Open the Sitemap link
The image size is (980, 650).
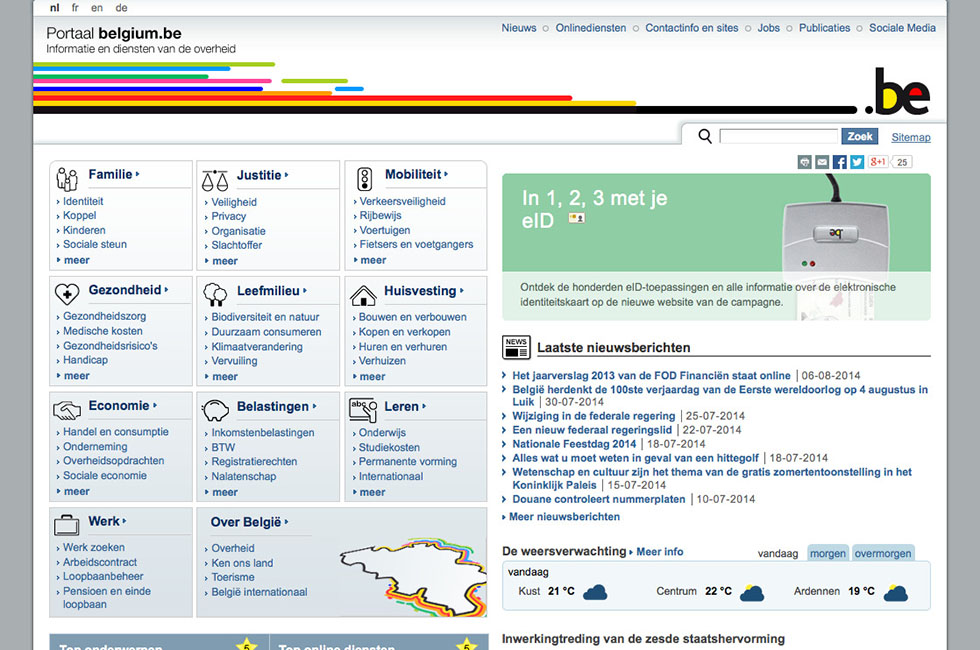click(x=911, y=138)
